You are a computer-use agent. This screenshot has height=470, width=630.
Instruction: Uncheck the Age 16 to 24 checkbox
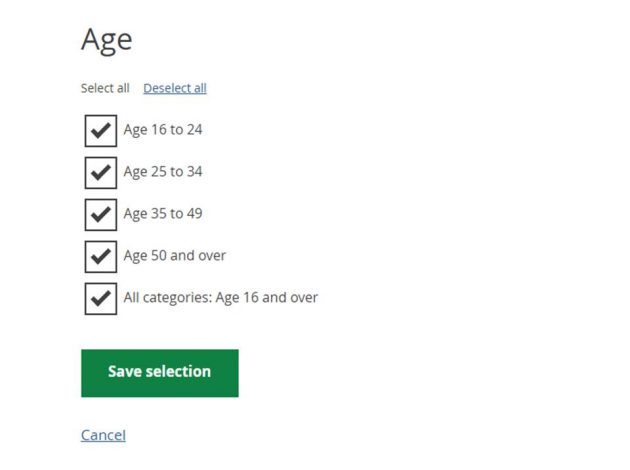pos(101,131)
